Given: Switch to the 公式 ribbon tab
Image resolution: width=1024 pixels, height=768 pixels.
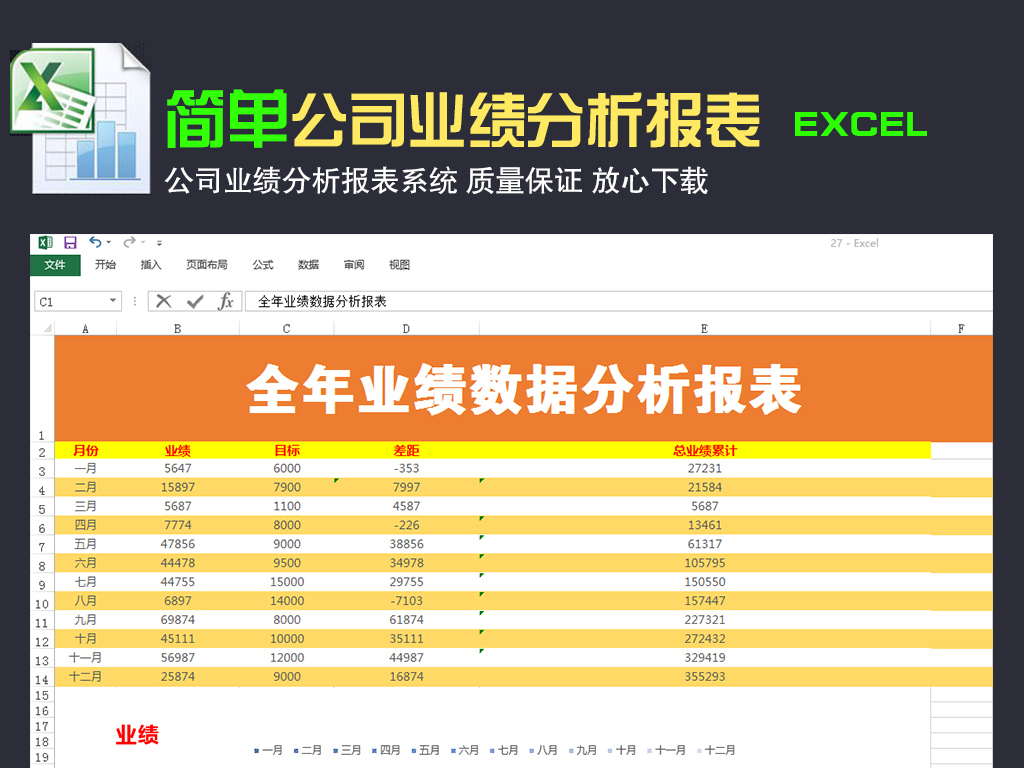Looking at the screenshot, I should [x=263, y=264].
